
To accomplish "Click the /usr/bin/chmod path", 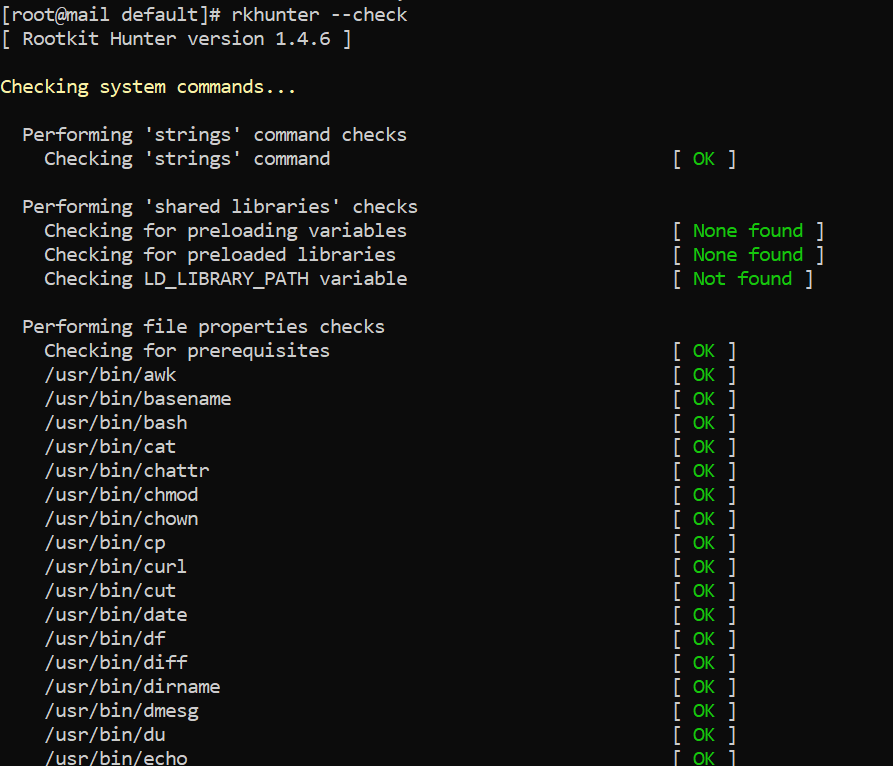I will [121, 495].
